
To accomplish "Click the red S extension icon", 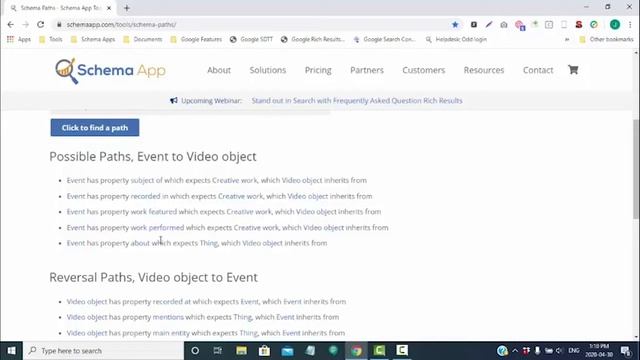I will pos(579,24).
